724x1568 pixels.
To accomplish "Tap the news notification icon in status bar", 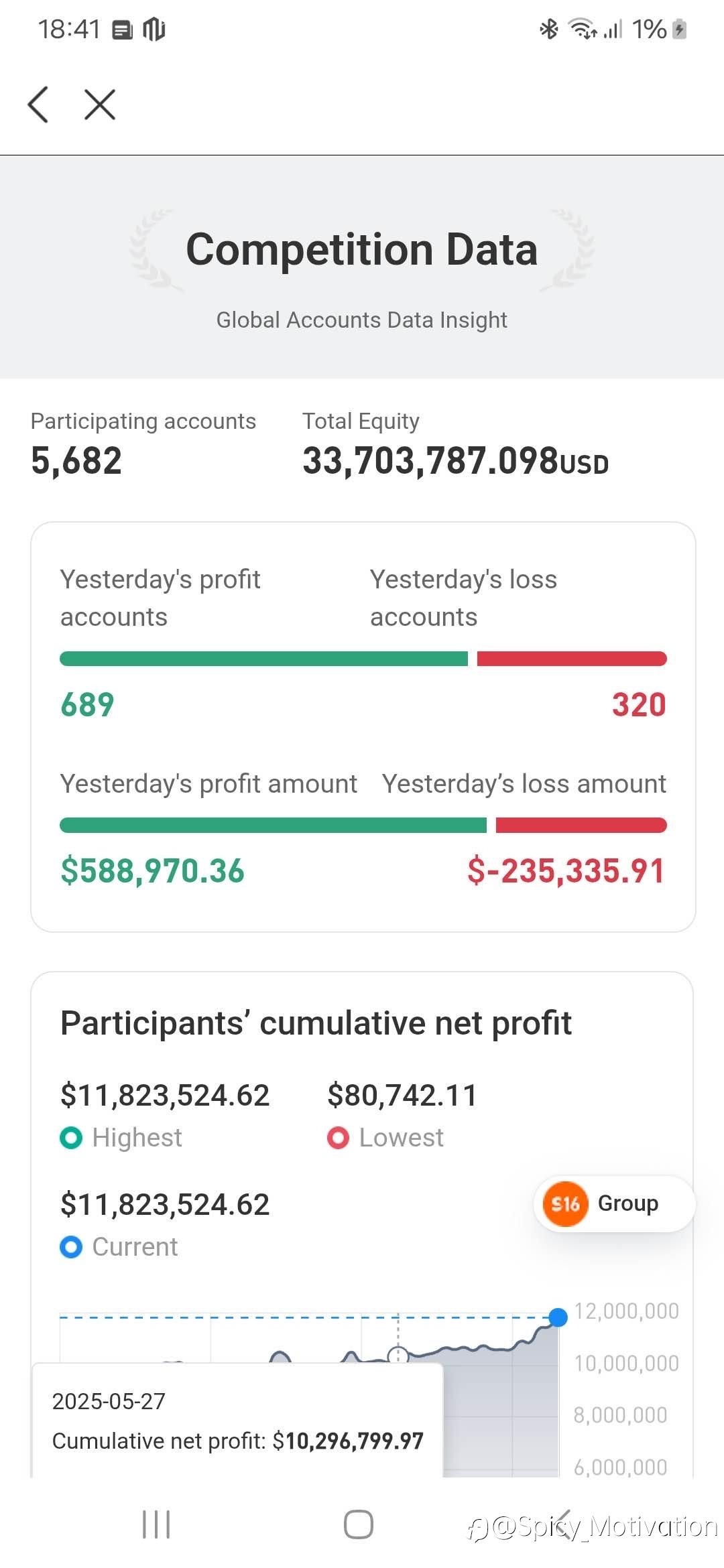I will pos(122,29).
